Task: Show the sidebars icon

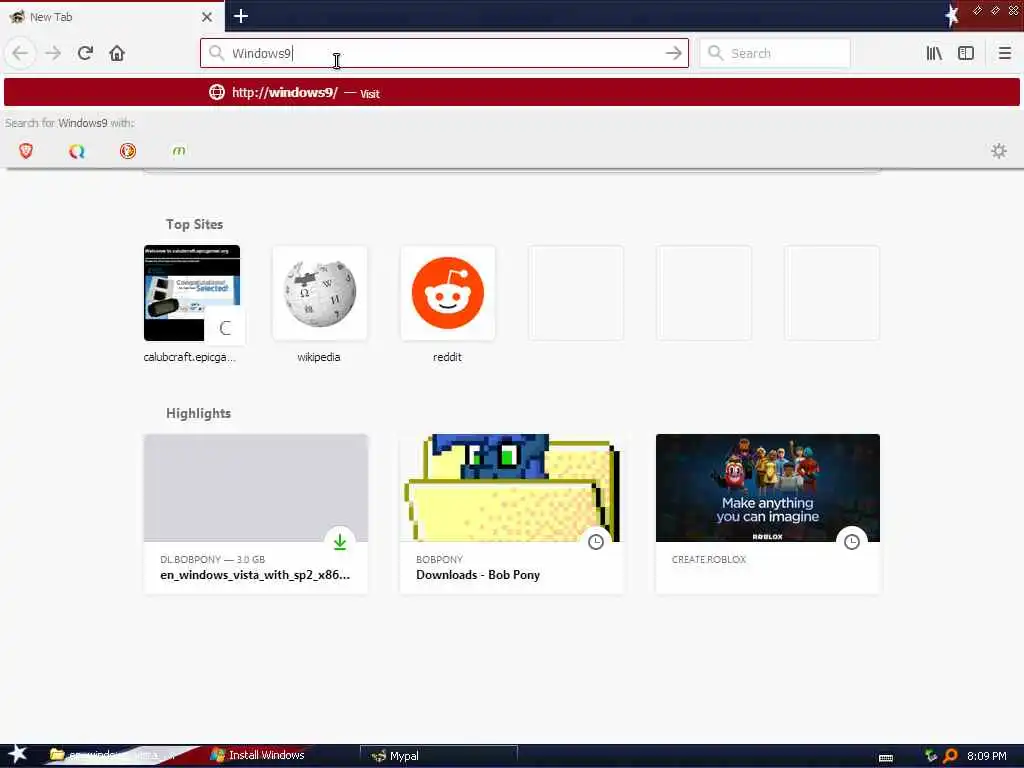Action: [x=966, y=53]
